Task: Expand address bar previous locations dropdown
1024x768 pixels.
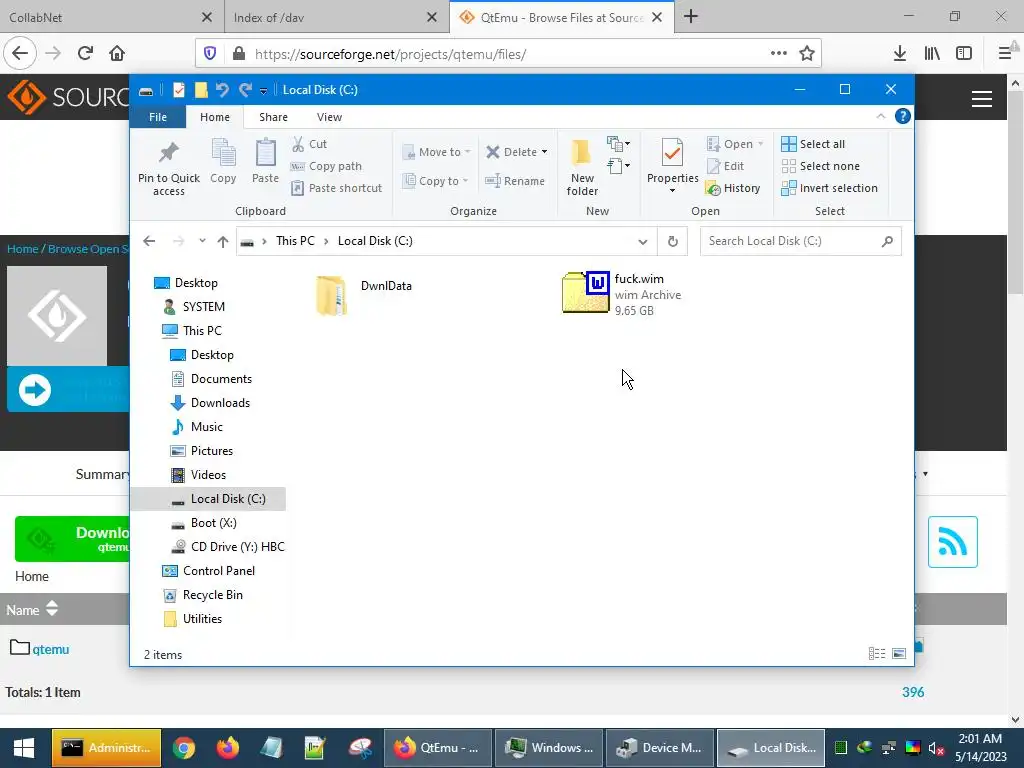Action: [x=643, y=242]
